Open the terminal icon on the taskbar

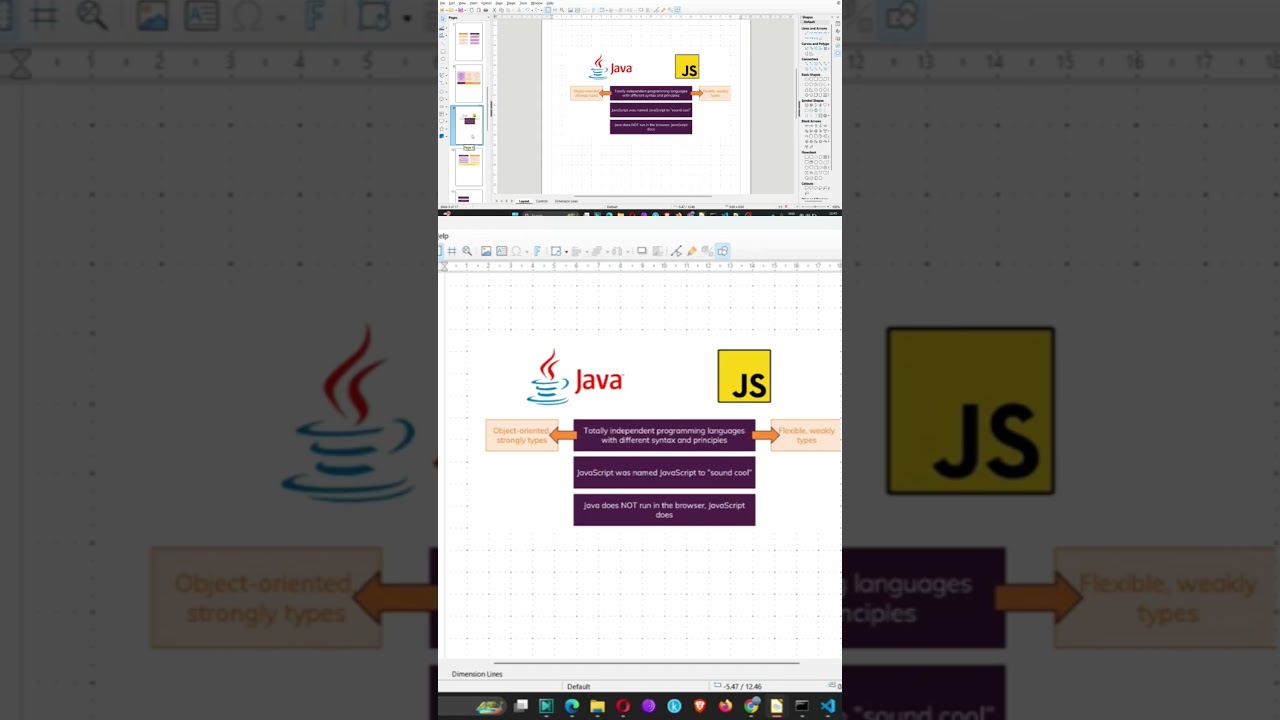click(x=802, y=706)
